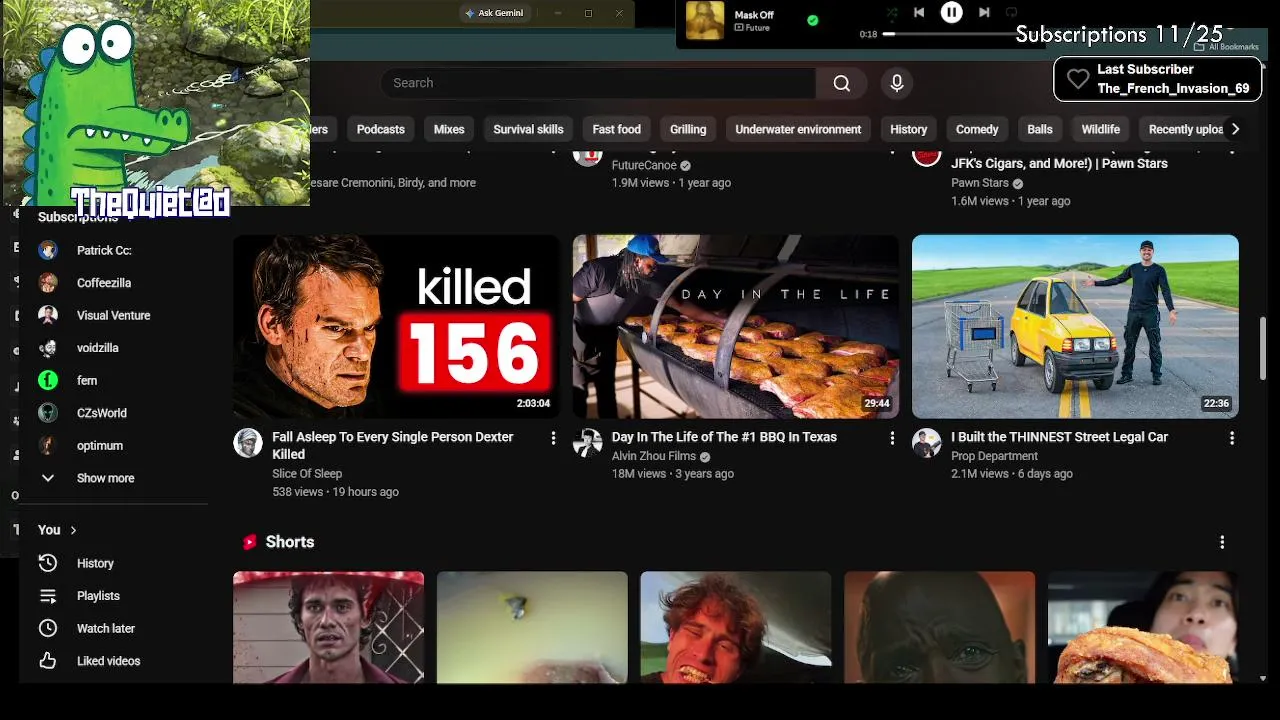Screen dimensions: 1280x720
Task: Select the Podcasts filter chip
Action: (381, 129)
